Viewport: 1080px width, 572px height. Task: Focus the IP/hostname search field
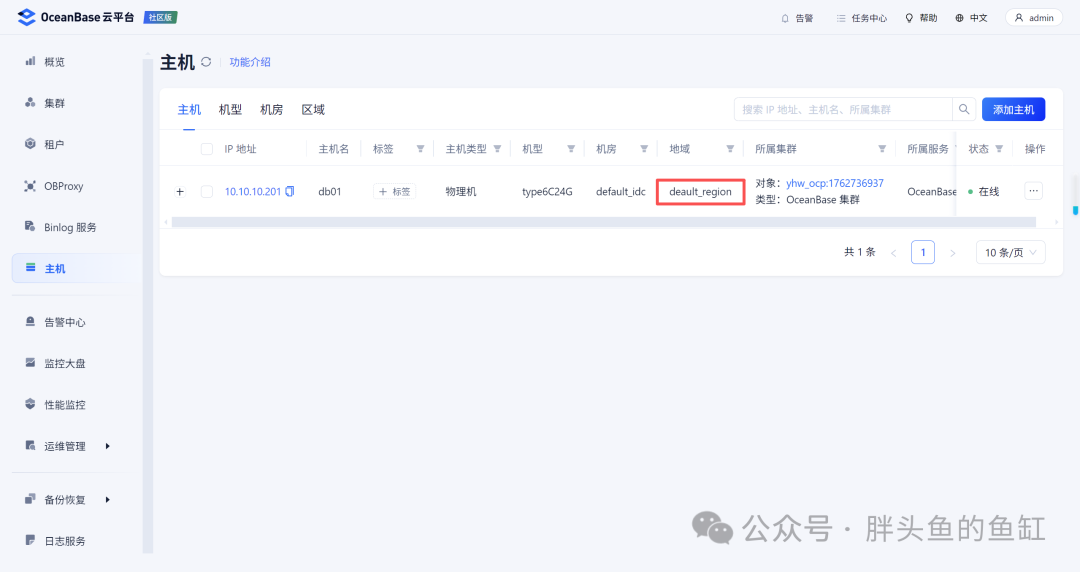[844, 109]
